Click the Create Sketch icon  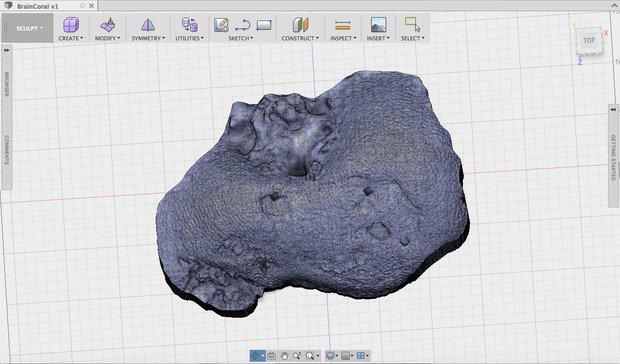pos(221,25)
